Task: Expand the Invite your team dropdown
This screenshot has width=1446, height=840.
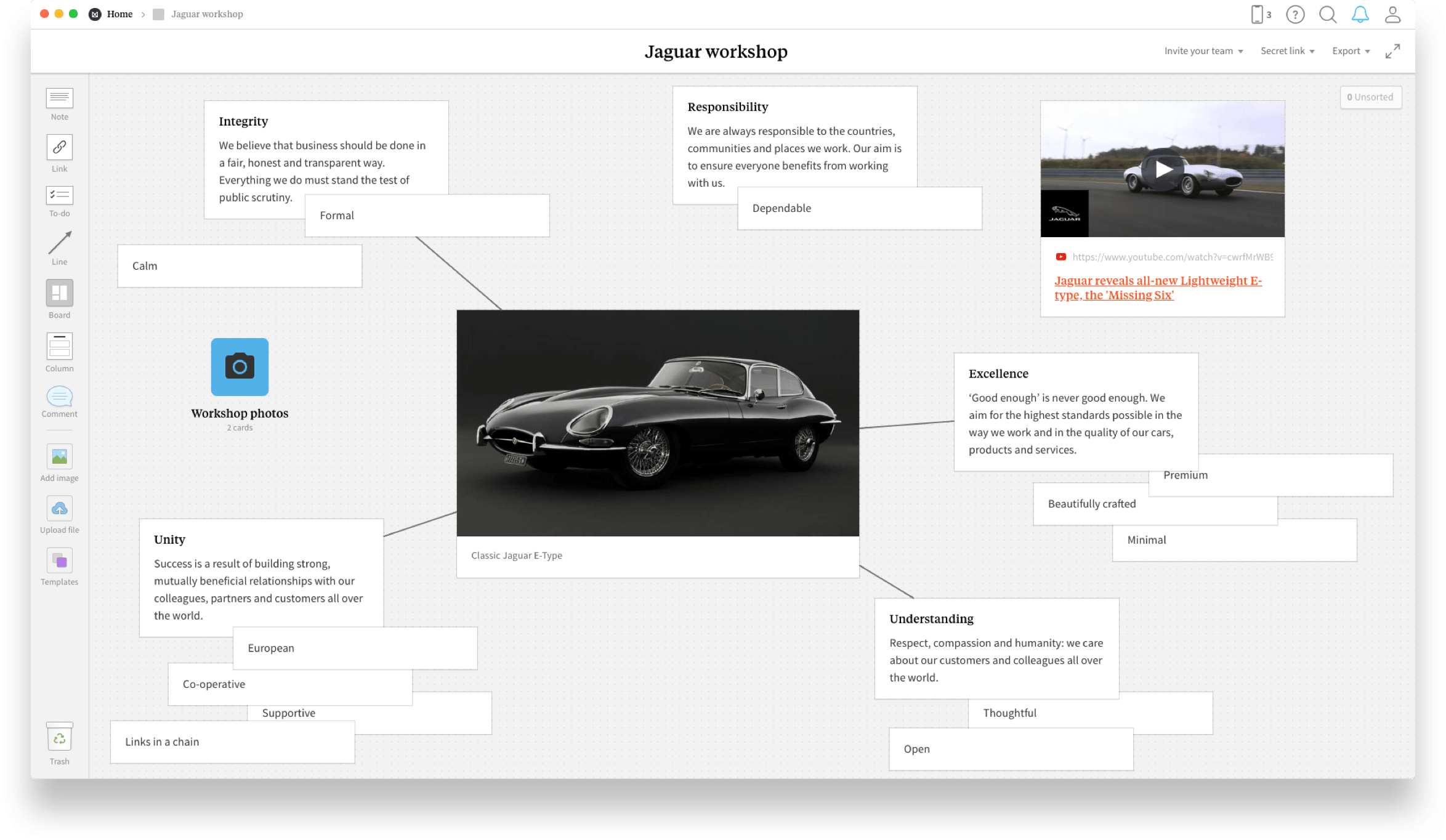Action: click(1202, 50)
